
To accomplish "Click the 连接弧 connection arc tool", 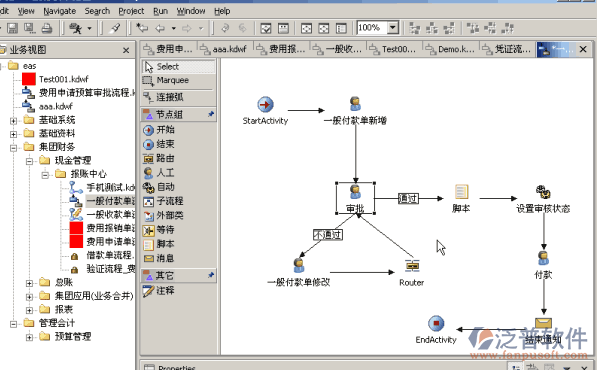I will click(x=163, y=97).
